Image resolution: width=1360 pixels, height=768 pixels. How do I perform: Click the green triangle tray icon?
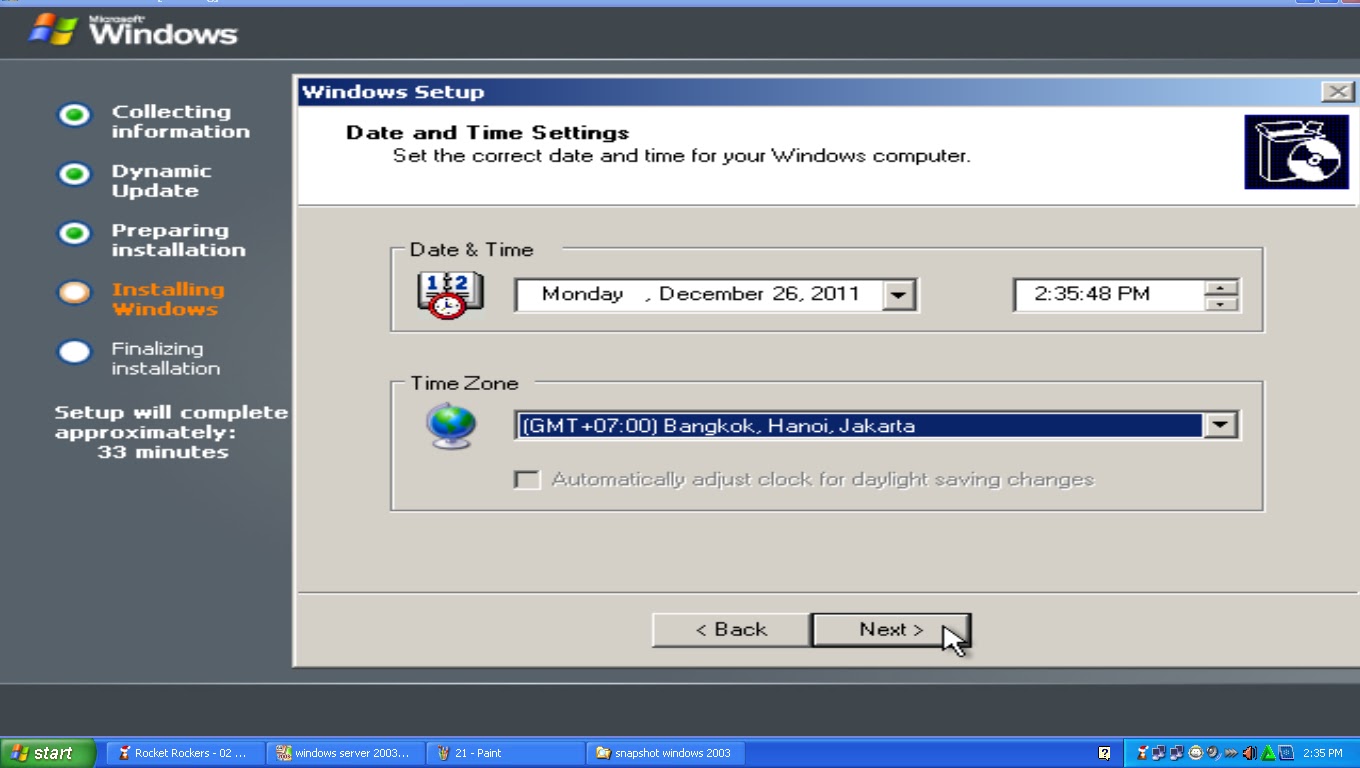coord(1268,753)
